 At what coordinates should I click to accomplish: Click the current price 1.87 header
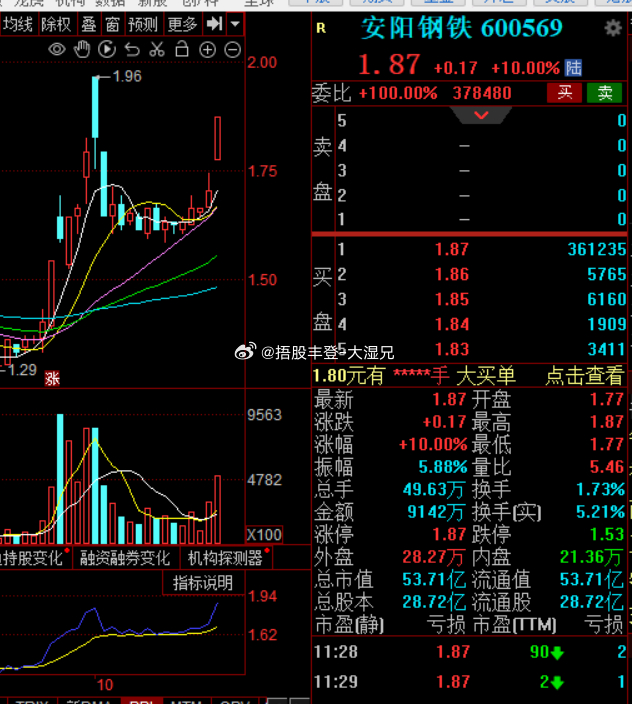tap(389, 65)
